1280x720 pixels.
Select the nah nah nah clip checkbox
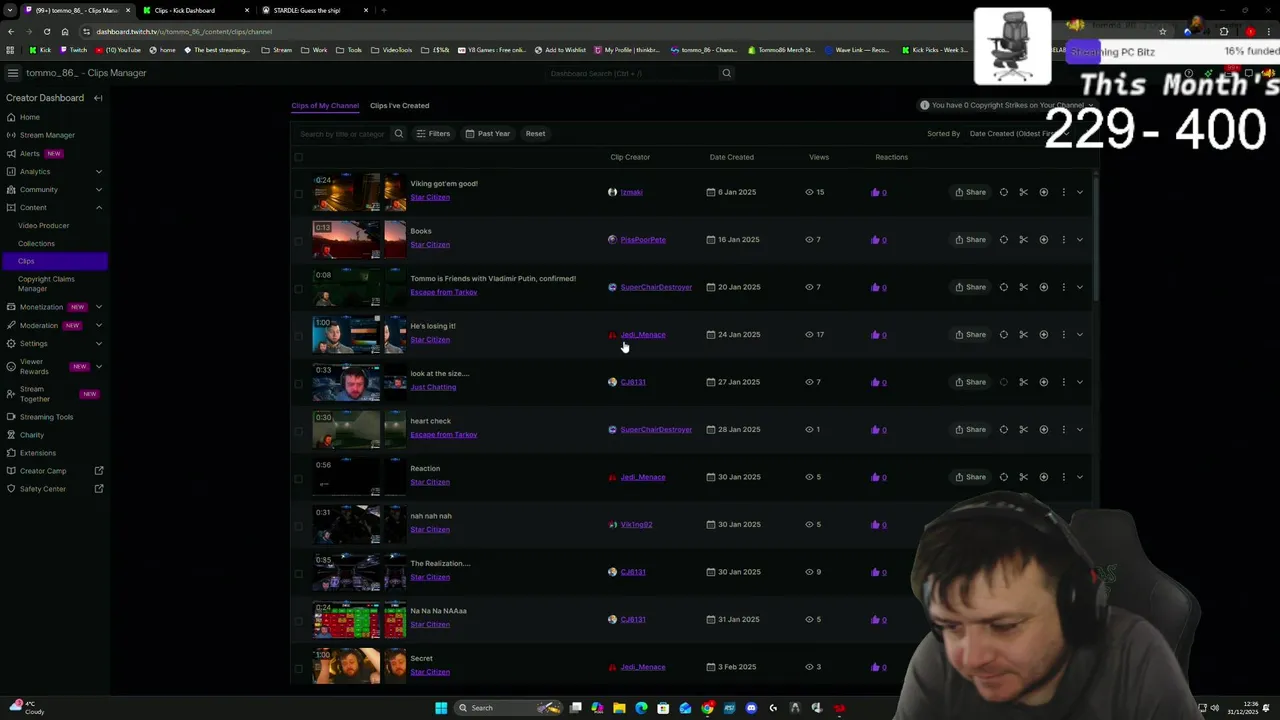pyautogui.click(x=298, y=526)
